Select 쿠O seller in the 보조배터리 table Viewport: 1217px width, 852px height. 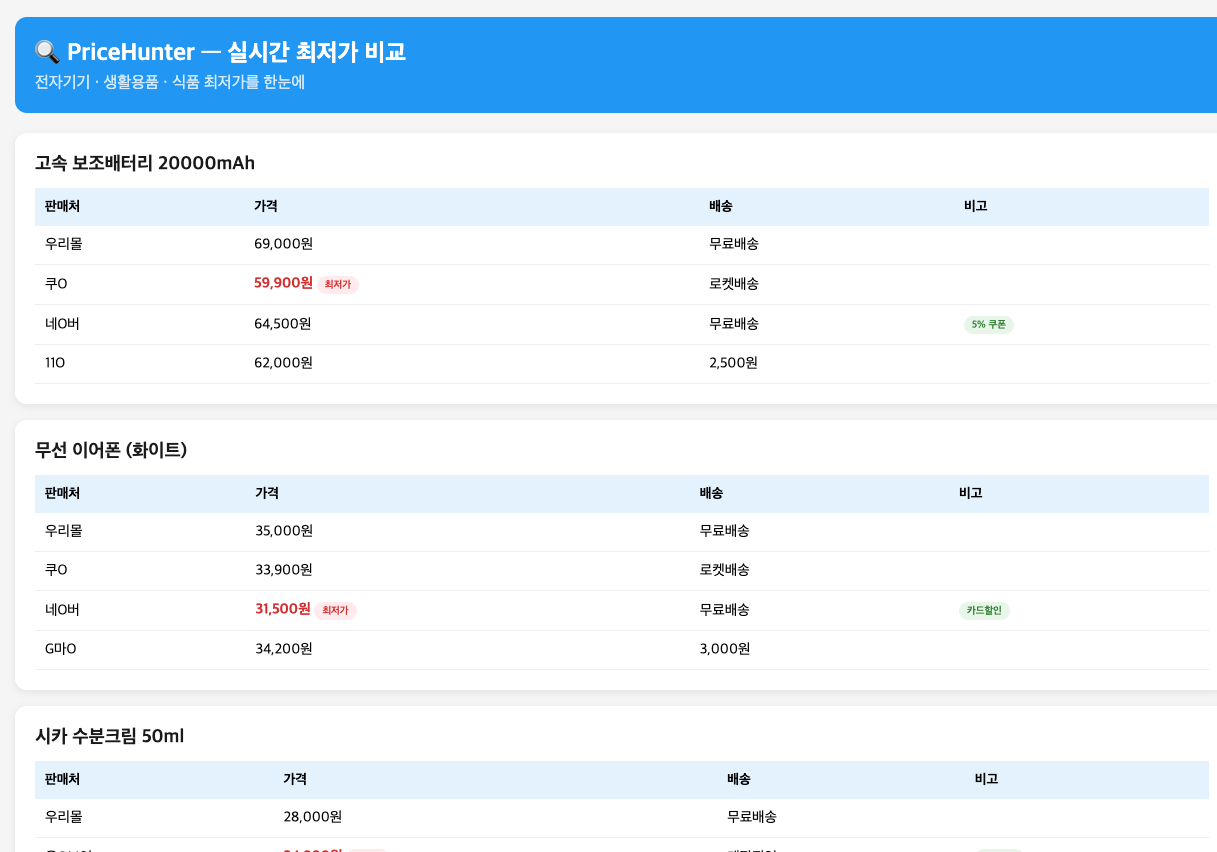(x=56, y=284)
